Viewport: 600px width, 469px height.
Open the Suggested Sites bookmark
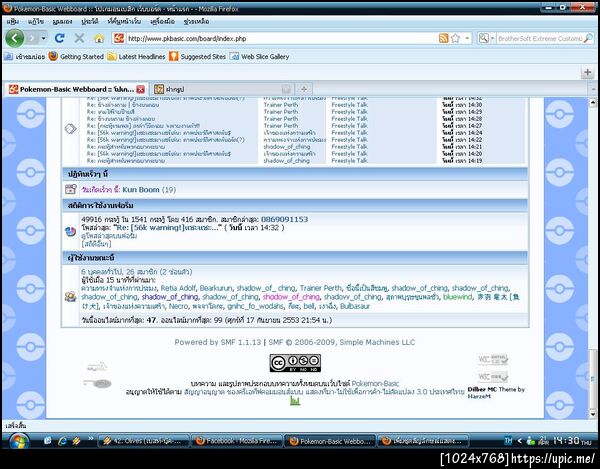pos(197,57)
